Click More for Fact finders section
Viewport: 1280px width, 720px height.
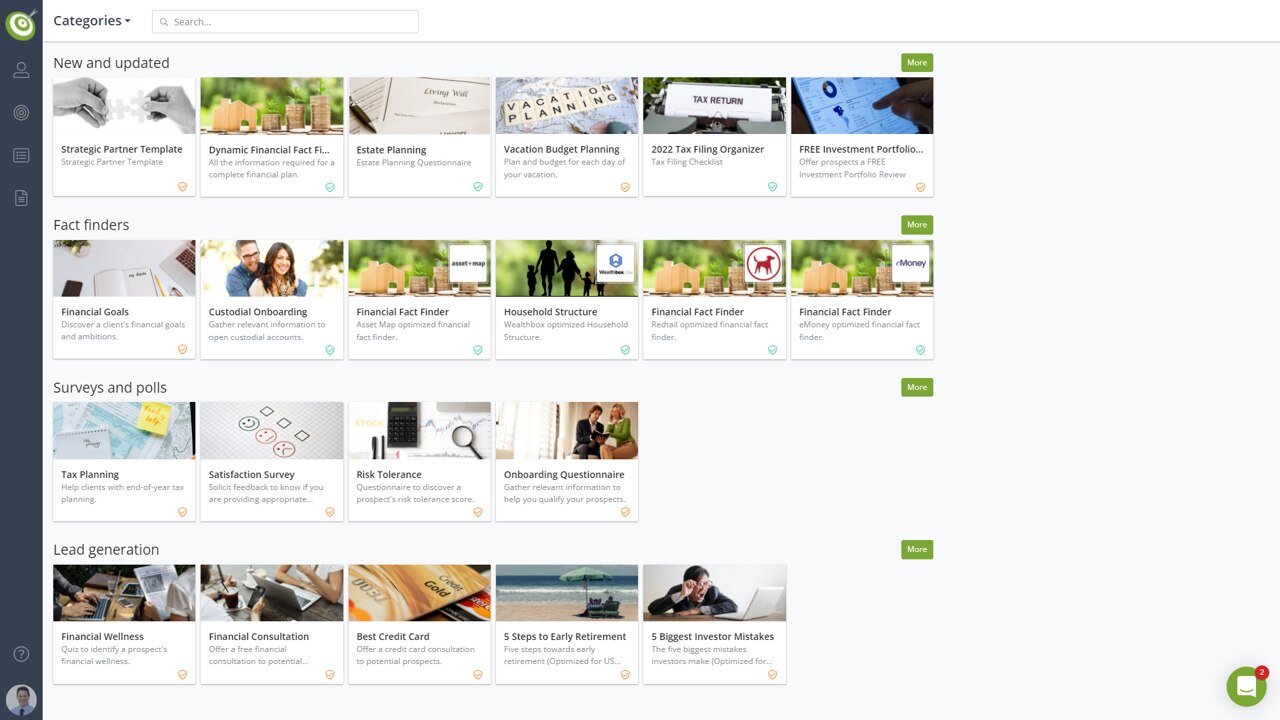[916, 225]
